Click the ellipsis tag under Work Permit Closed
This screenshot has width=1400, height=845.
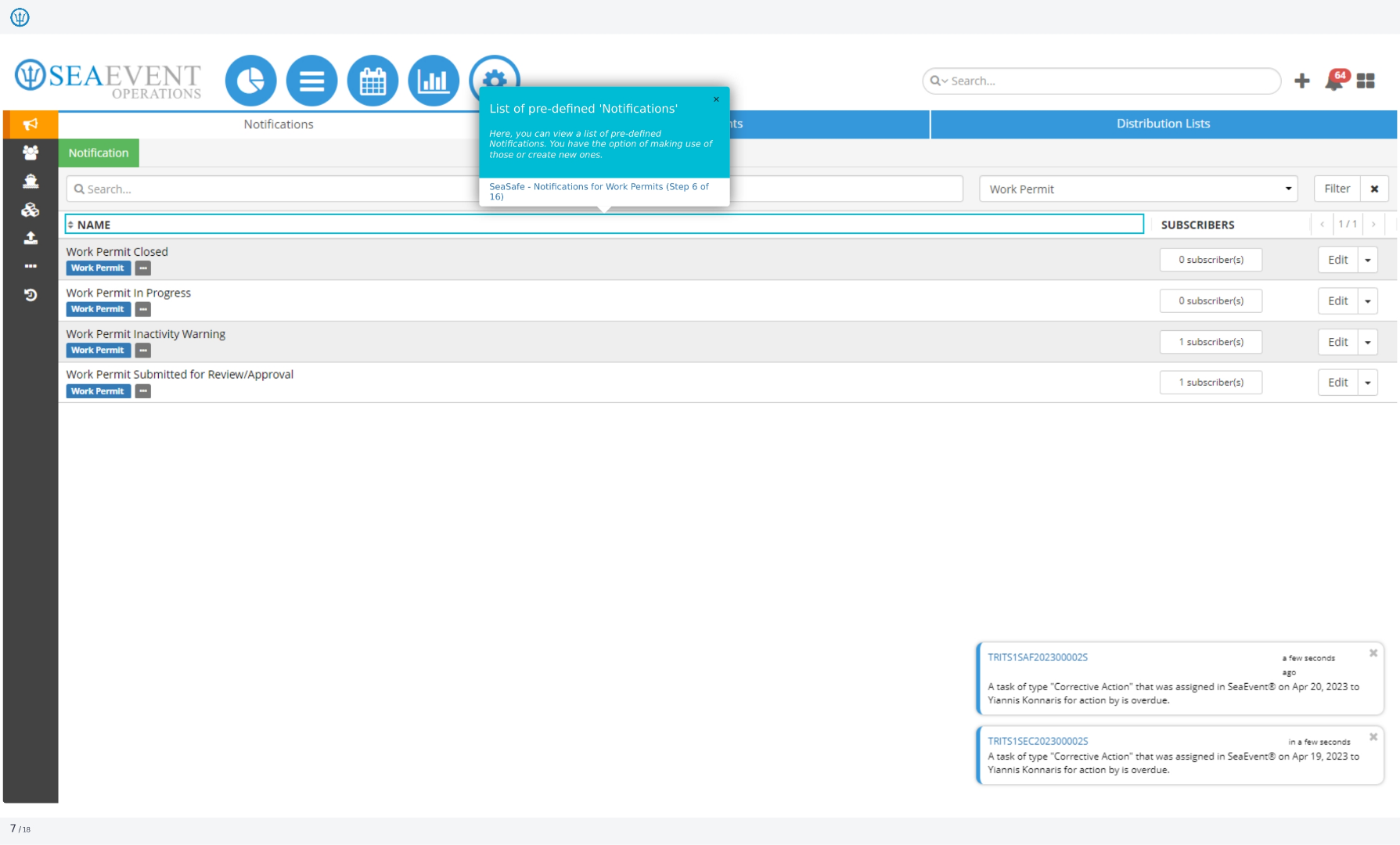click(142, 268)
